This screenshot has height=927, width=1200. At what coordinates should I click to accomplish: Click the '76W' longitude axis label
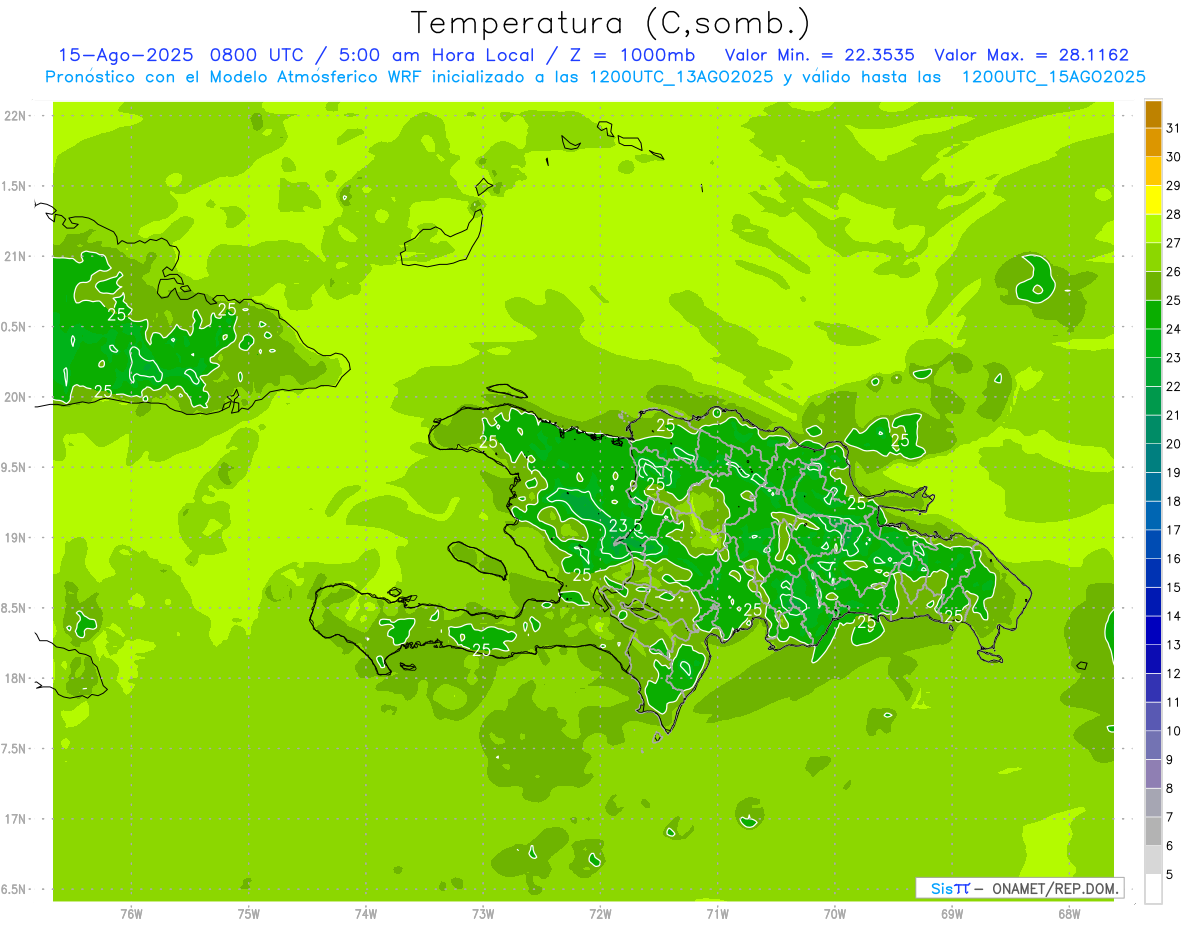131,914
